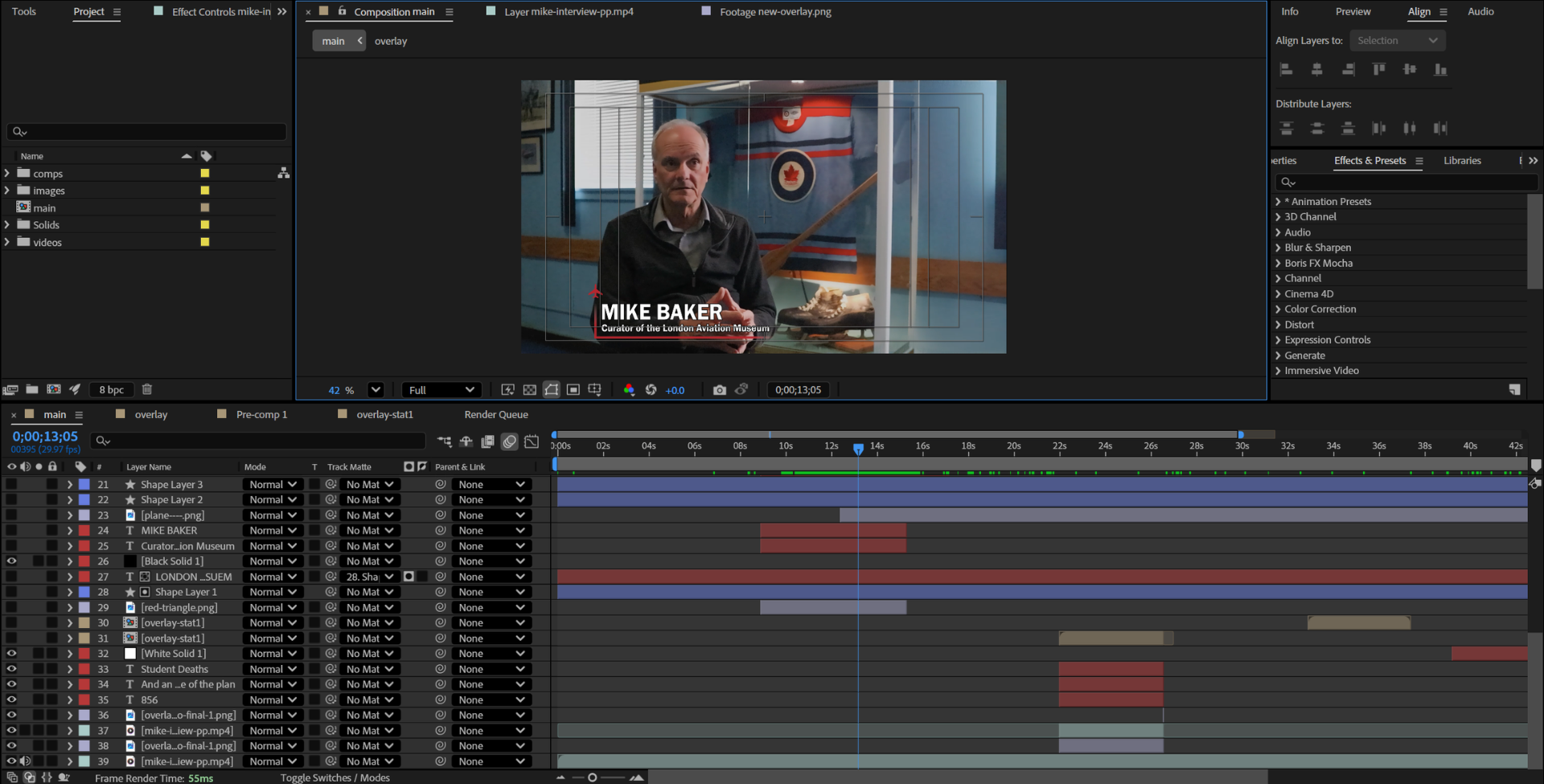Click the timeline zoom slider handle

[593, 778]
